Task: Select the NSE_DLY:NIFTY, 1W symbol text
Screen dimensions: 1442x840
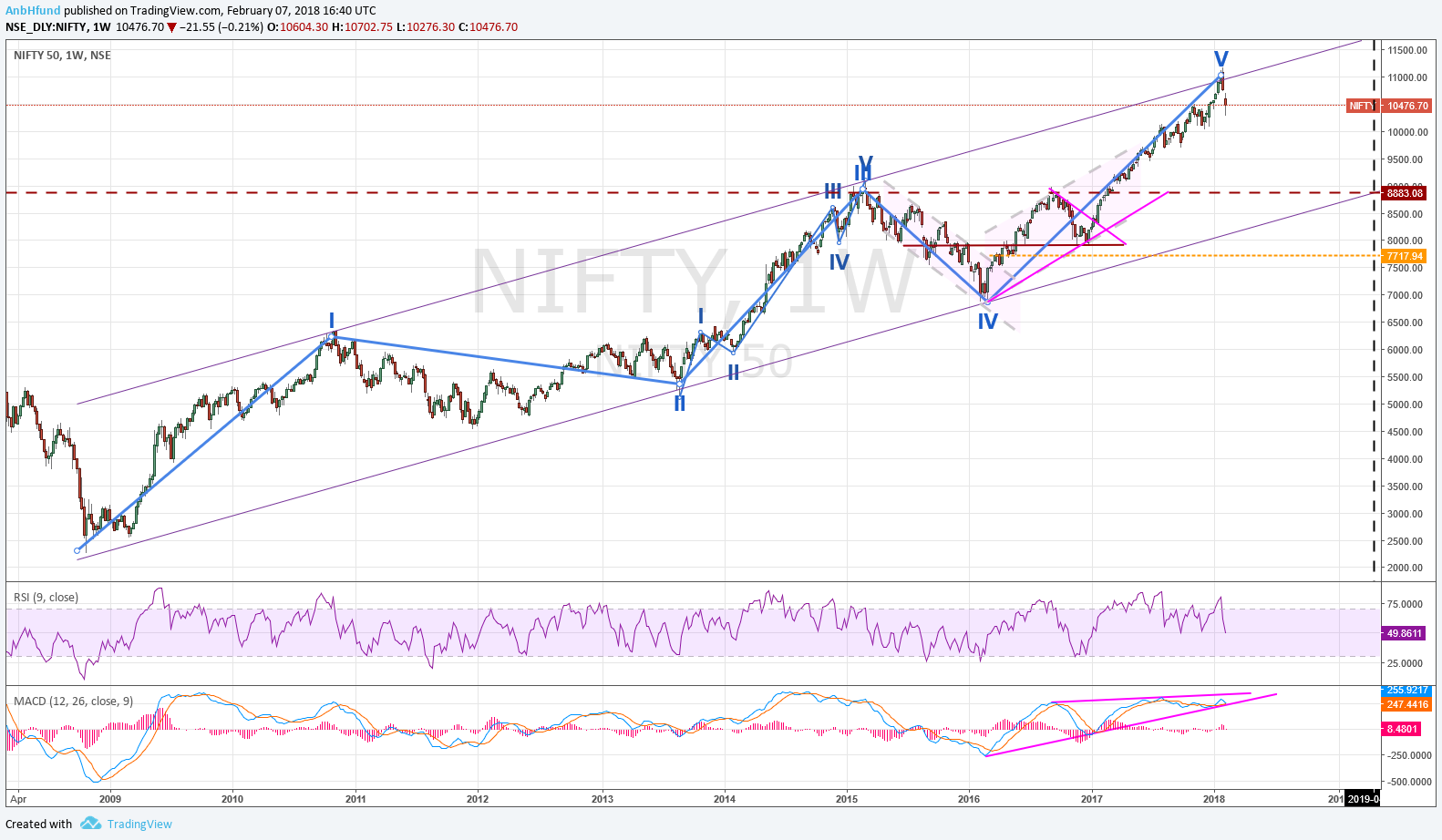Action: 58,27
